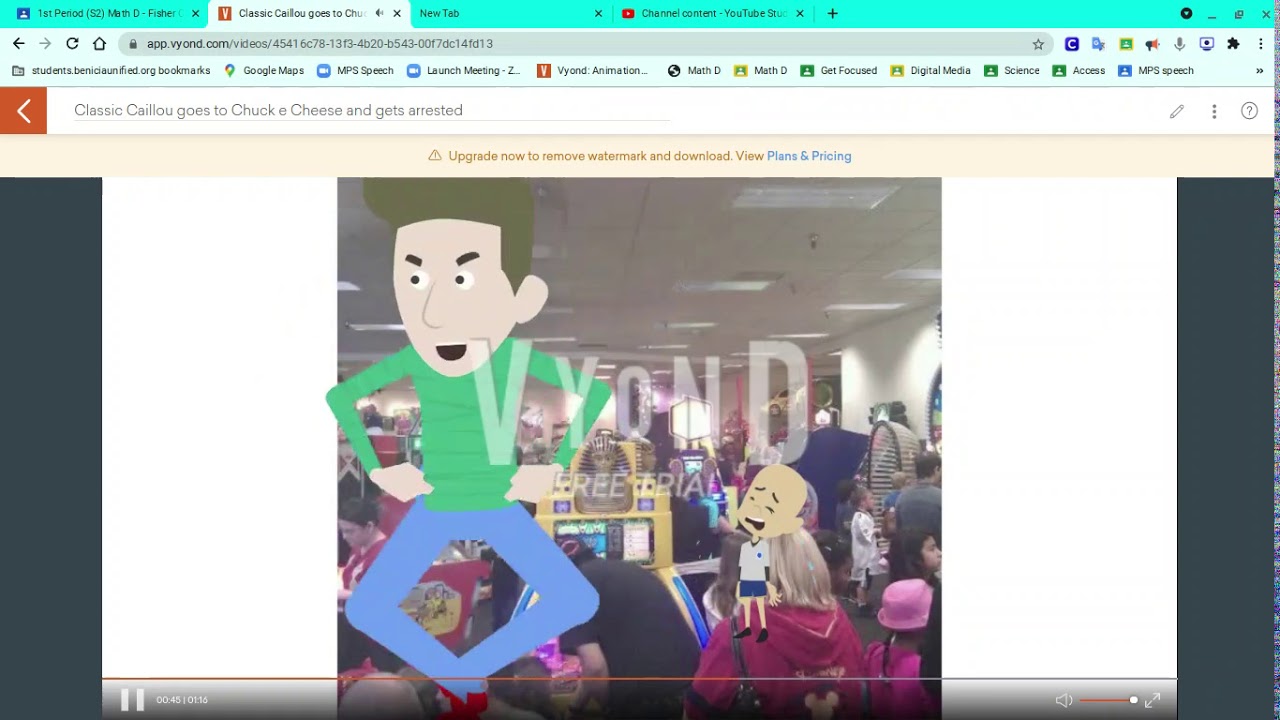Go back in browser history
The height and width of the screenshot is (720, 1280).
coord(18,44)
